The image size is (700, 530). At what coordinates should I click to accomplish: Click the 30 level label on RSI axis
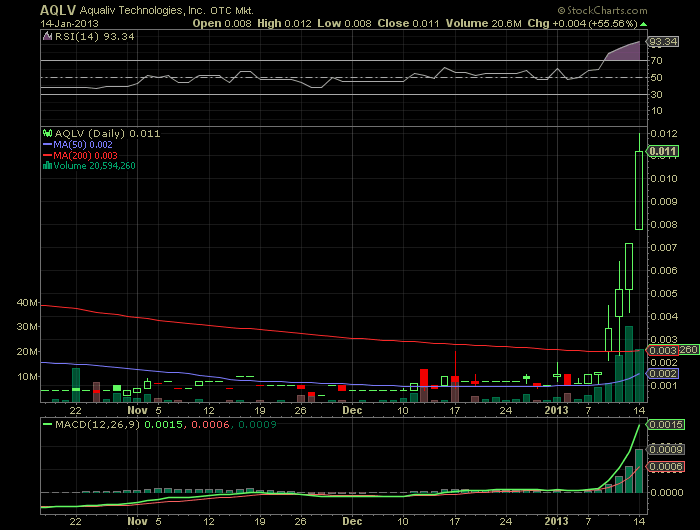point(657,94)
